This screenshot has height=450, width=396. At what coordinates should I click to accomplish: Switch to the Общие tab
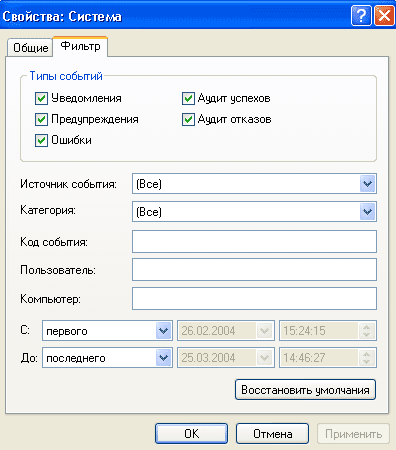30,48
